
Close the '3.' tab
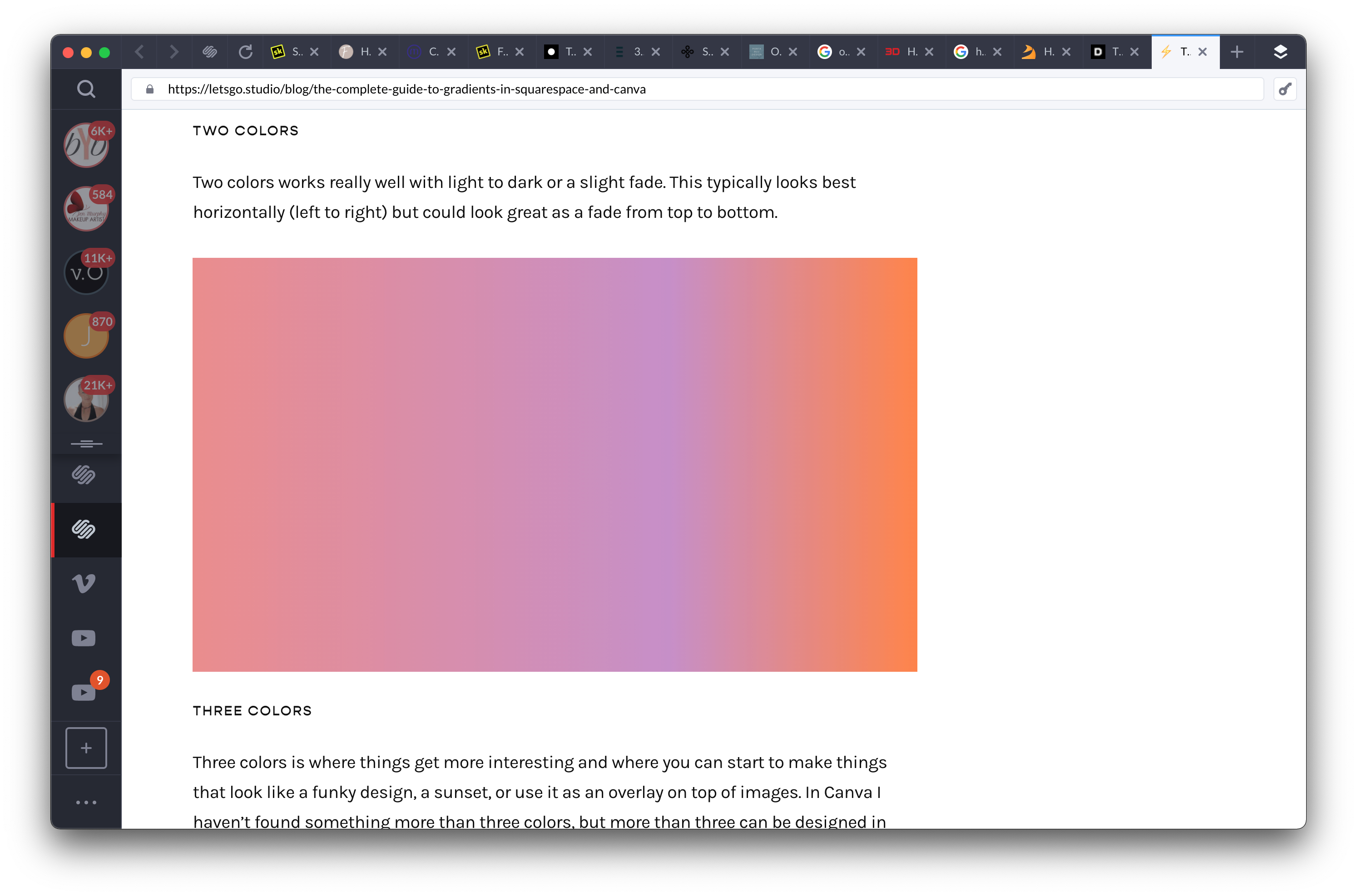pyautogui.click(x=656, y=52)
